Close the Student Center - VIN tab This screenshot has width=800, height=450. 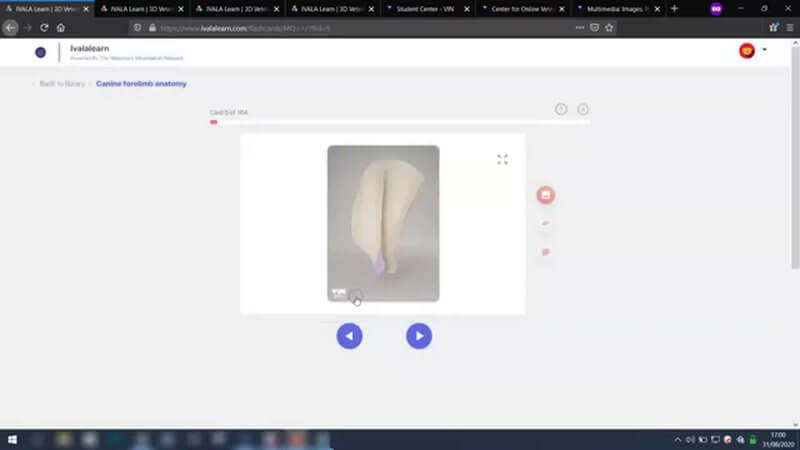click(466, 9)
